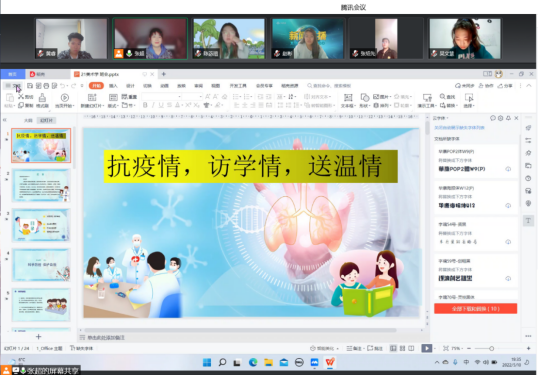Open the zoom percentage dropdown 75%

457,348
